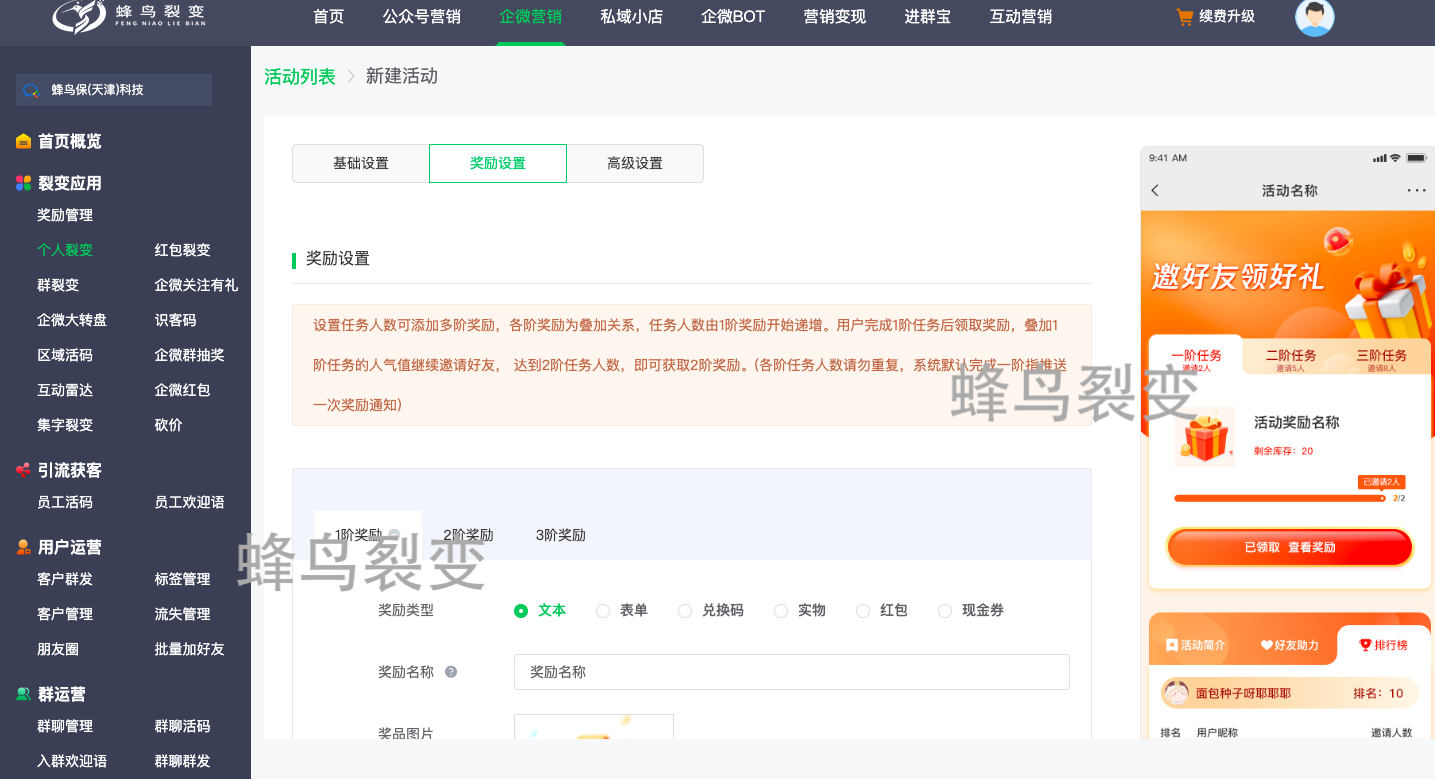Expand the 群运营 section in the sidebar

61,694
